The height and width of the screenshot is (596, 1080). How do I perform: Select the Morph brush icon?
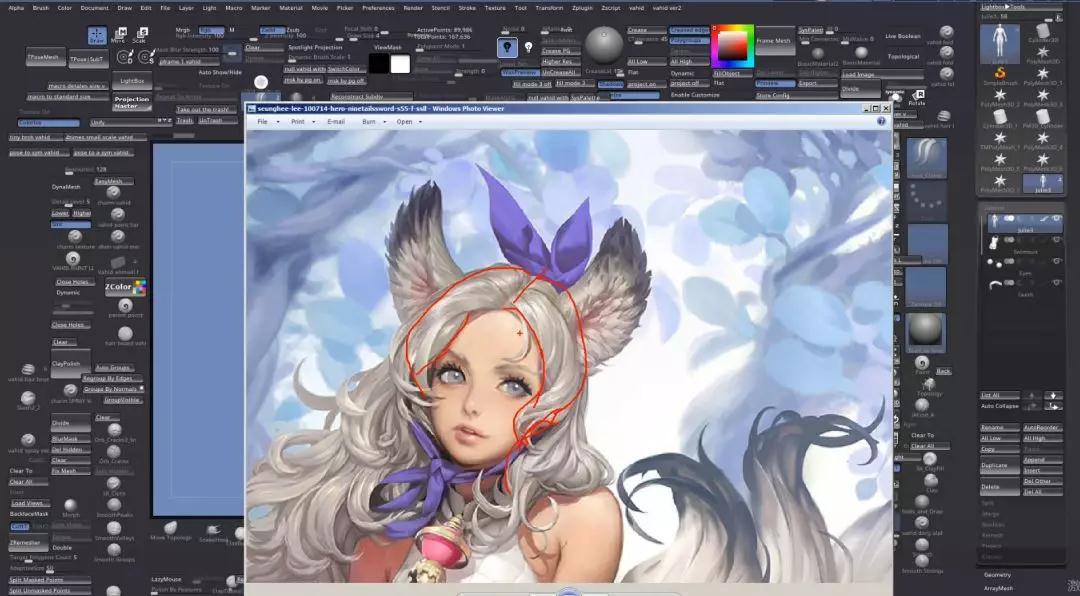click(x=70, y=506)
